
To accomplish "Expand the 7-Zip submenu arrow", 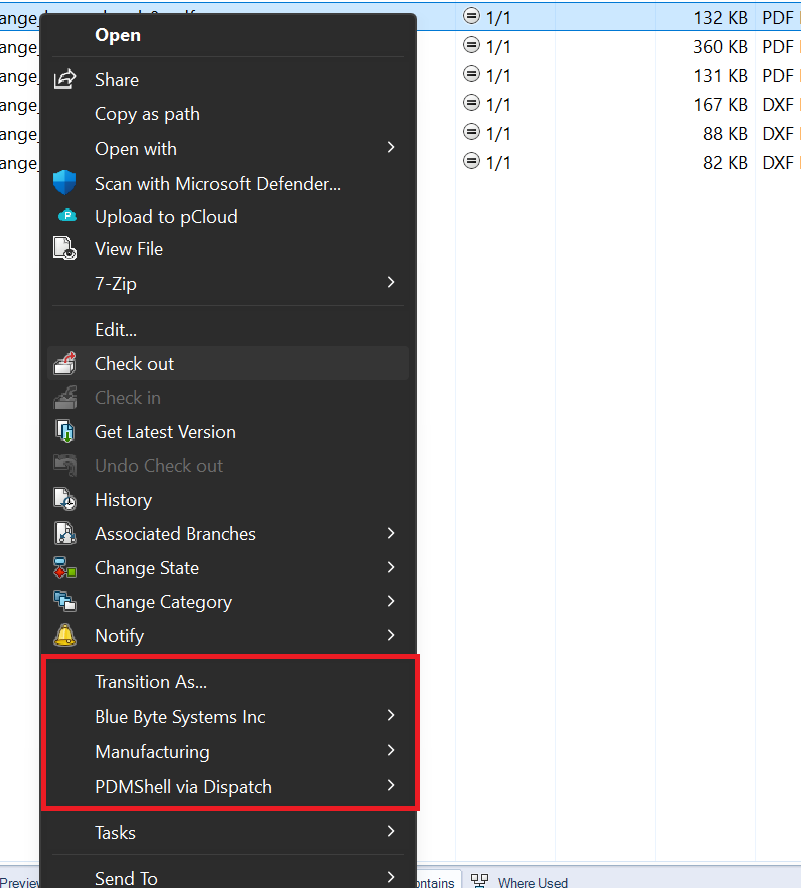I will [x=391, y=283].
